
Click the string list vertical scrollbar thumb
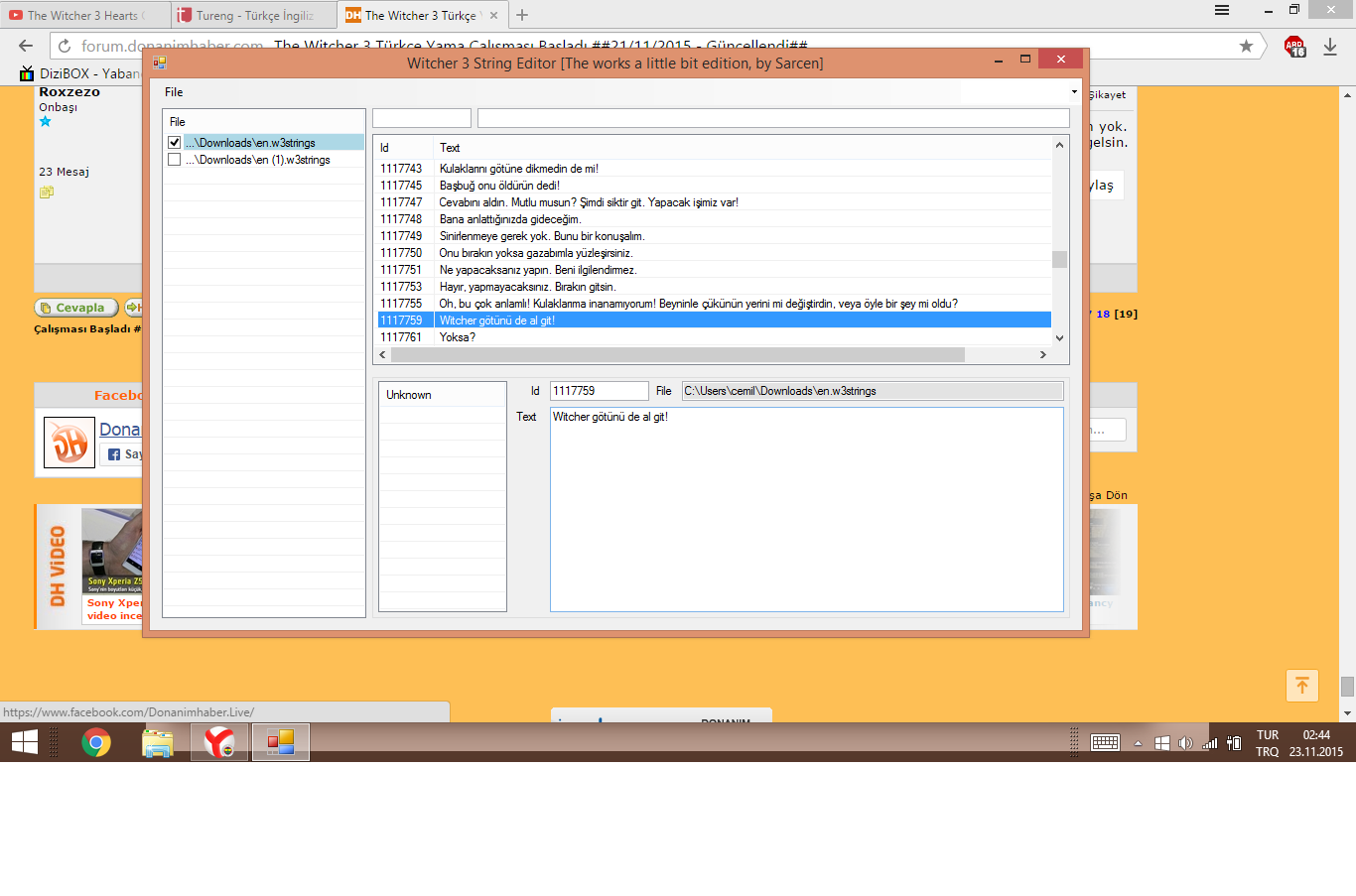[x=1059, y=259]
